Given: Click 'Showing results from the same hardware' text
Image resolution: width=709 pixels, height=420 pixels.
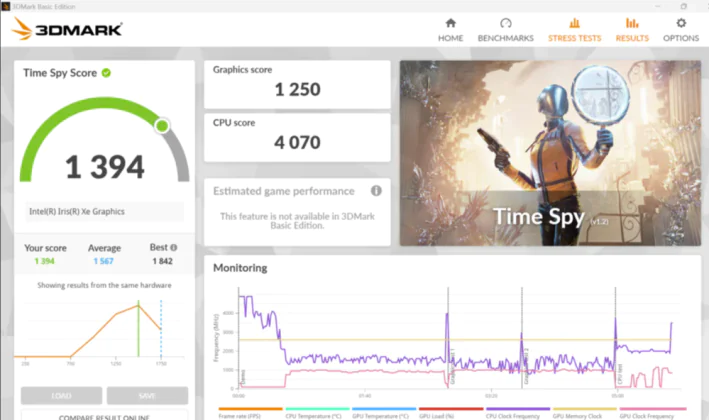Looking at the screenshot, I should (104, 285).
